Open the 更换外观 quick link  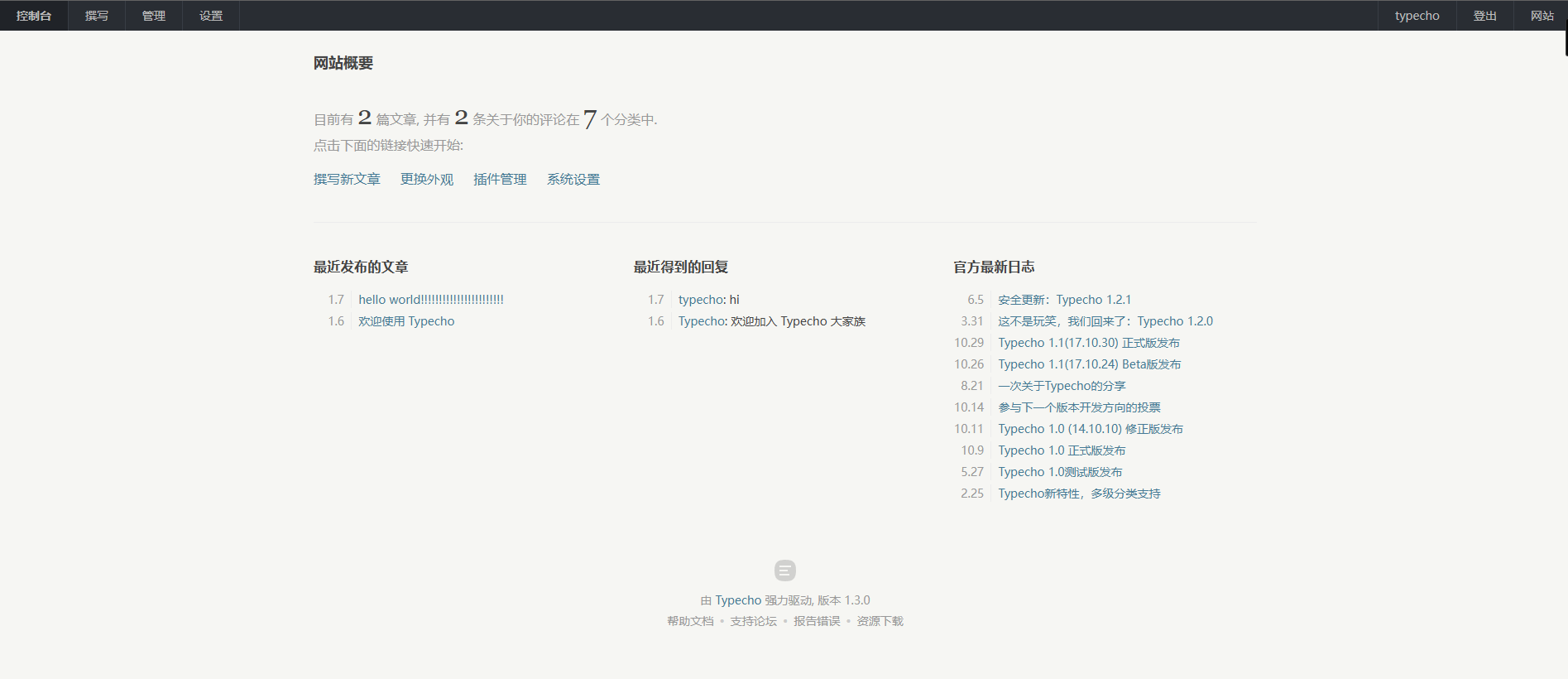click(x=427, y=180)
